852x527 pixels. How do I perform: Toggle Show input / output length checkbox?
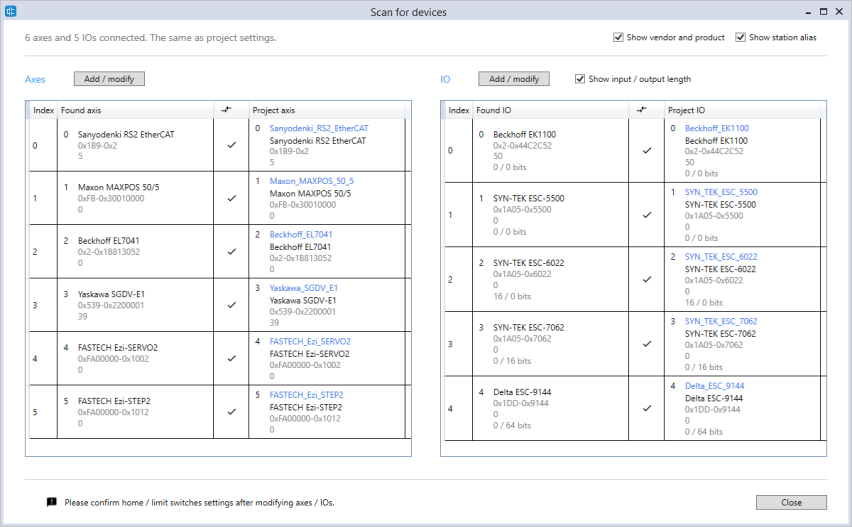click(580, 79)
